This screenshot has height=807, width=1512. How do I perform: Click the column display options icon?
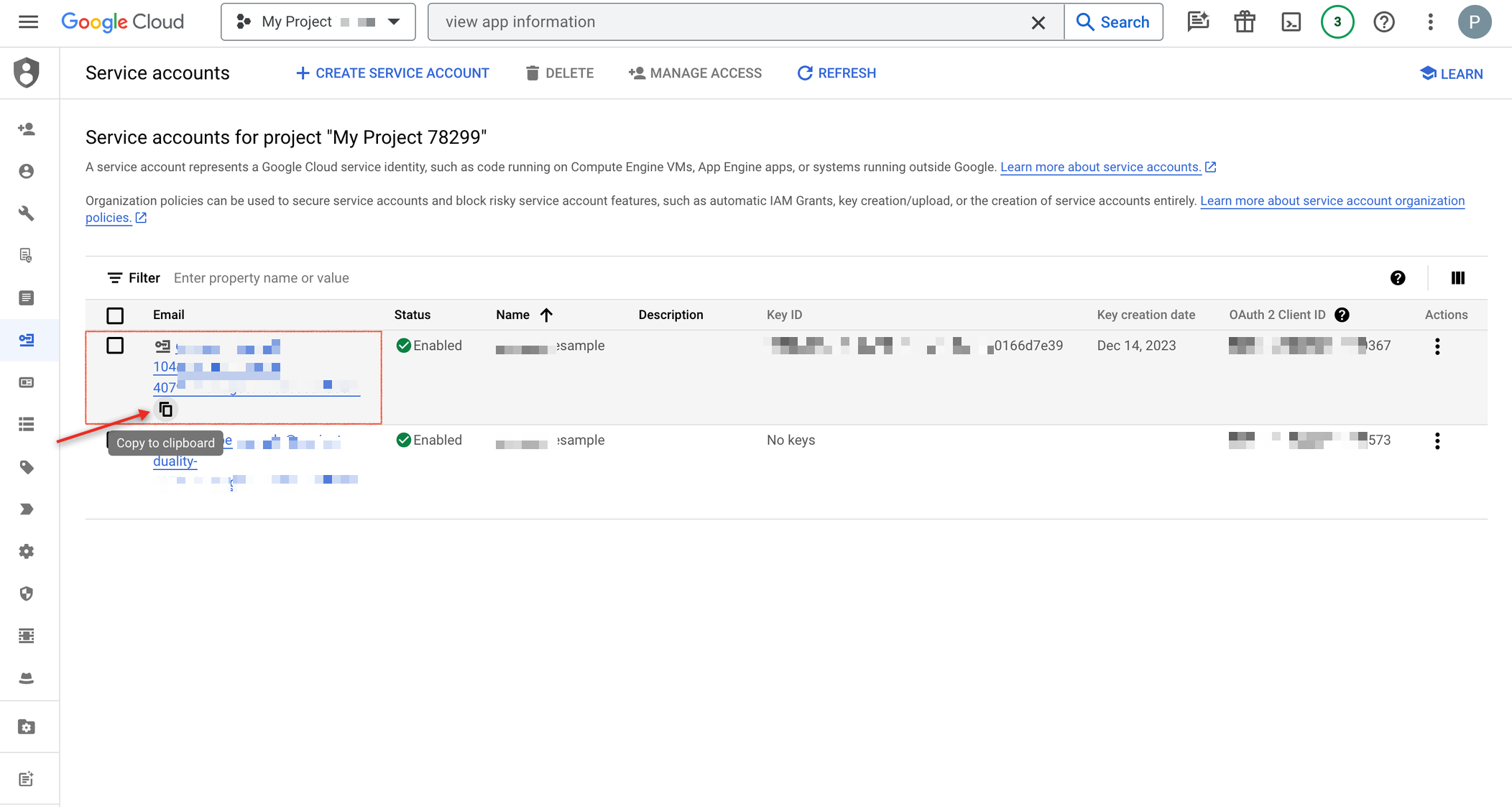pyautogui.click(x=1457, y=278)
